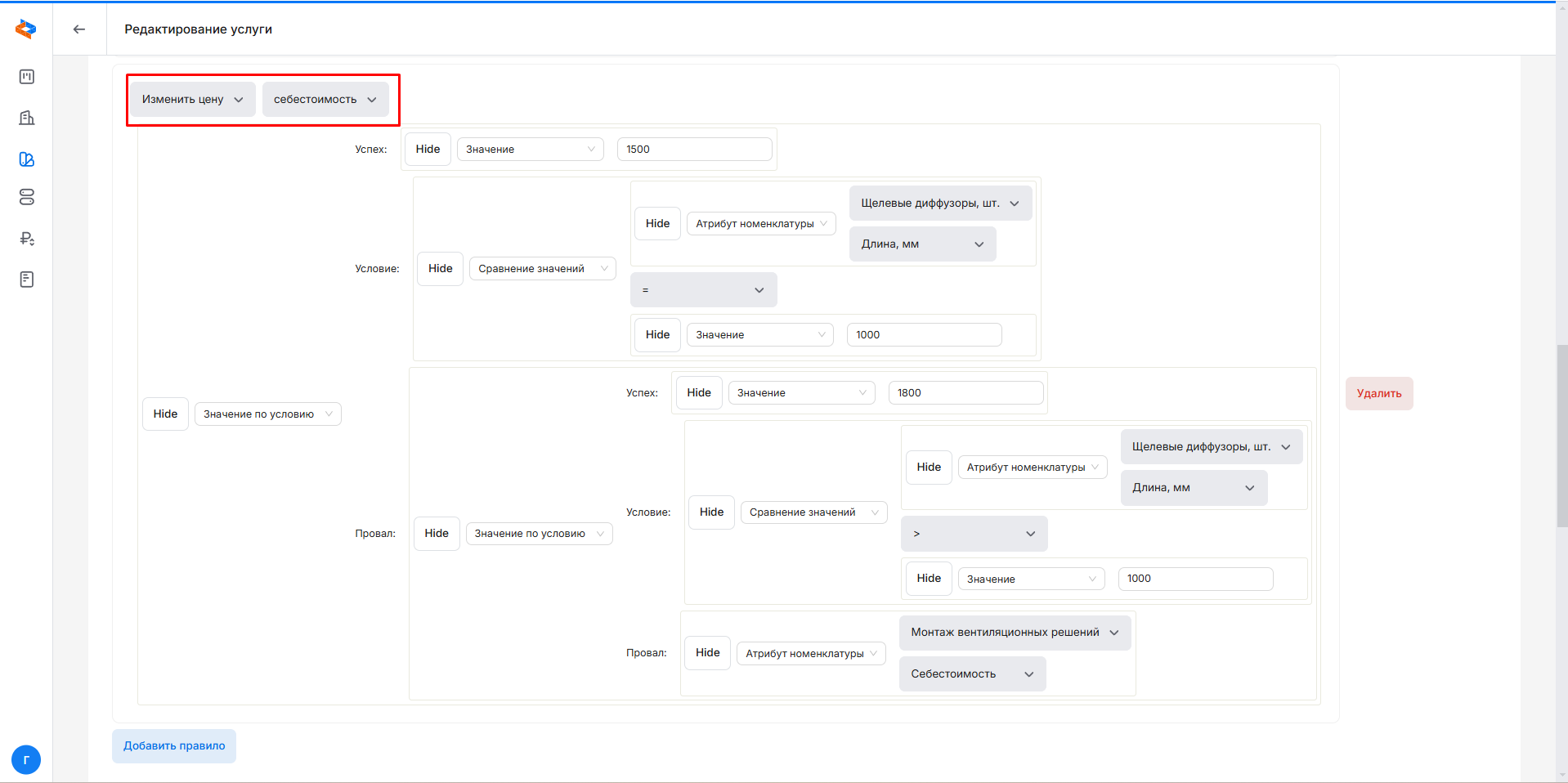Open the stacked servers icon in sidebar
1568x783 pixels.
27,198
